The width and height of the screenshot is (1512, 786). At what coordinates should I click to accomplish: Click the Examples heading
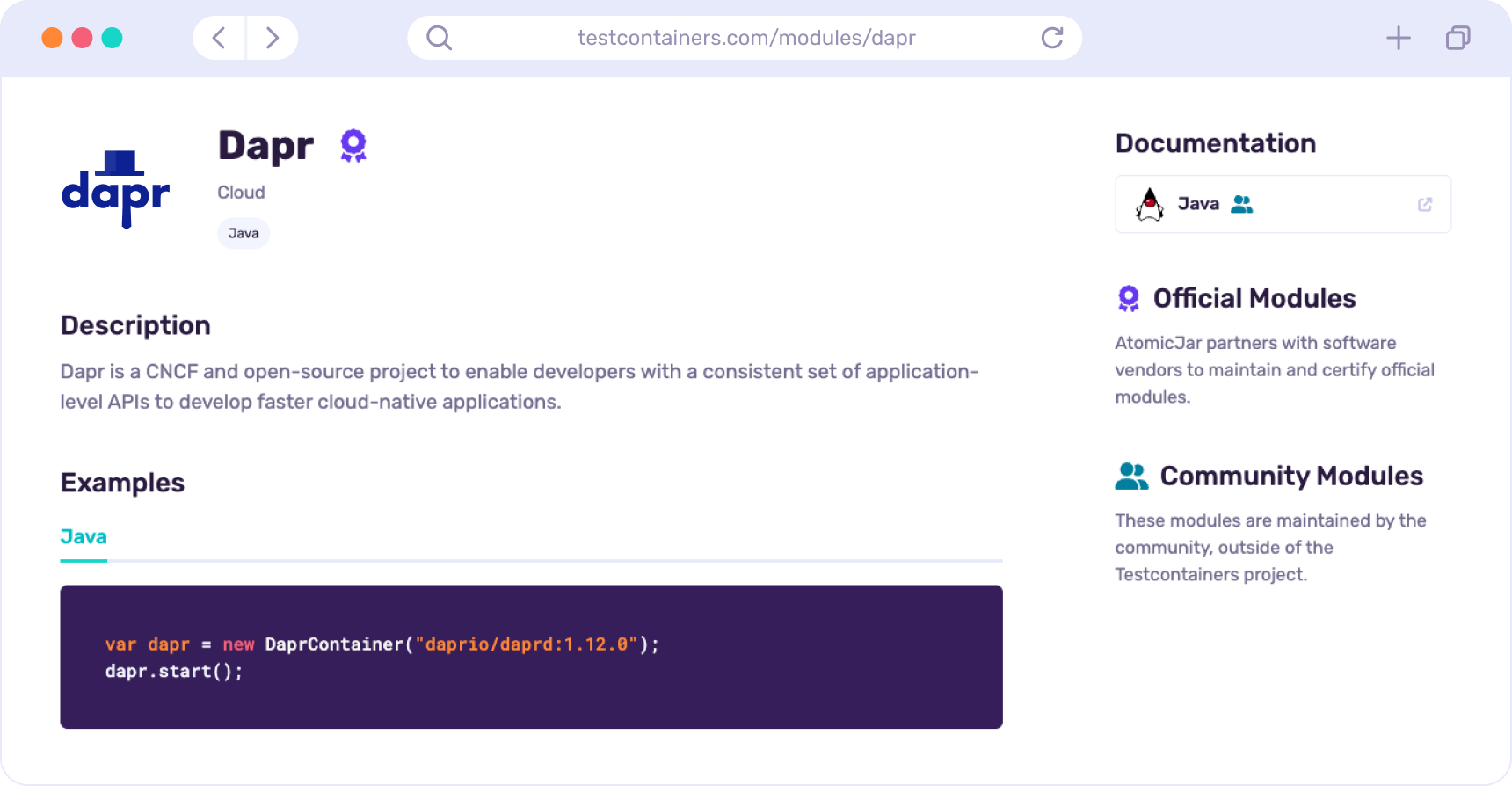click(x=122, y=483)
